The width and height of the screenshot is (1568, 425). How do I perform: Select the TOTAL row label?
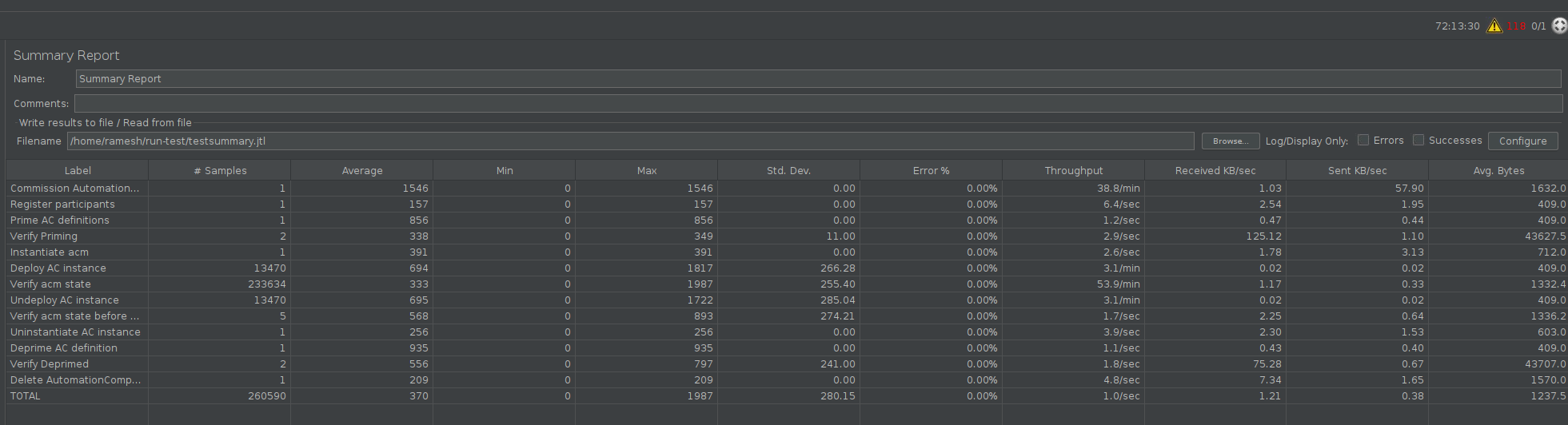[25, 395]
